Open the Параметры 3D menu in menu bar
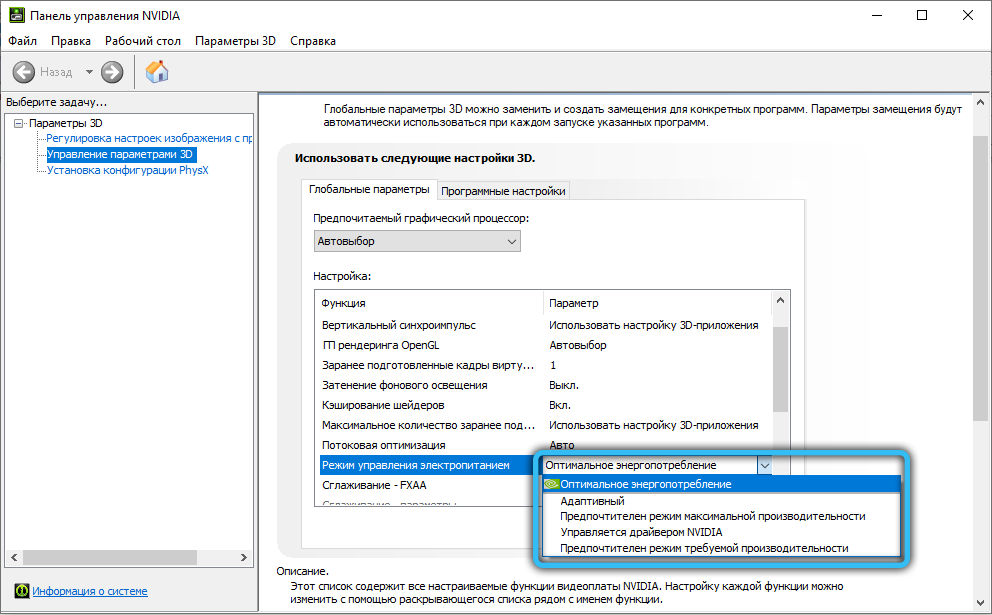This screenshot has width=992, height=615. 235,41
